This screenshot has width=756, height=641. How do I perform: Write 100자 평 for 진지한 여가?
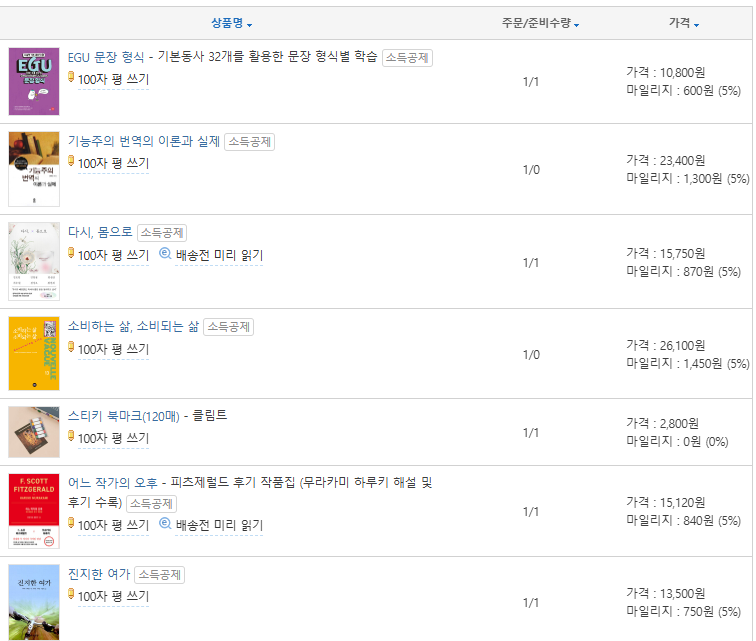113,597
